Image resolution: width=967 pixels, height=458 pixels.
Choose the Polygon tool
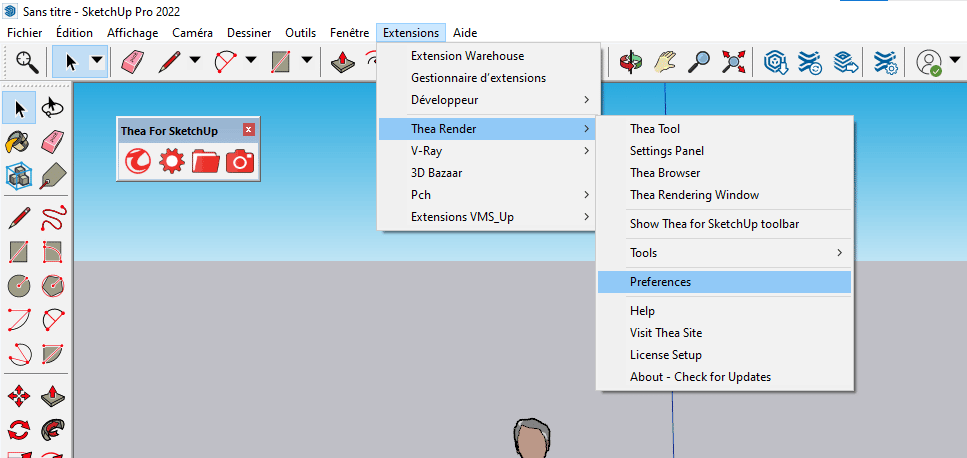pos(53,285)
